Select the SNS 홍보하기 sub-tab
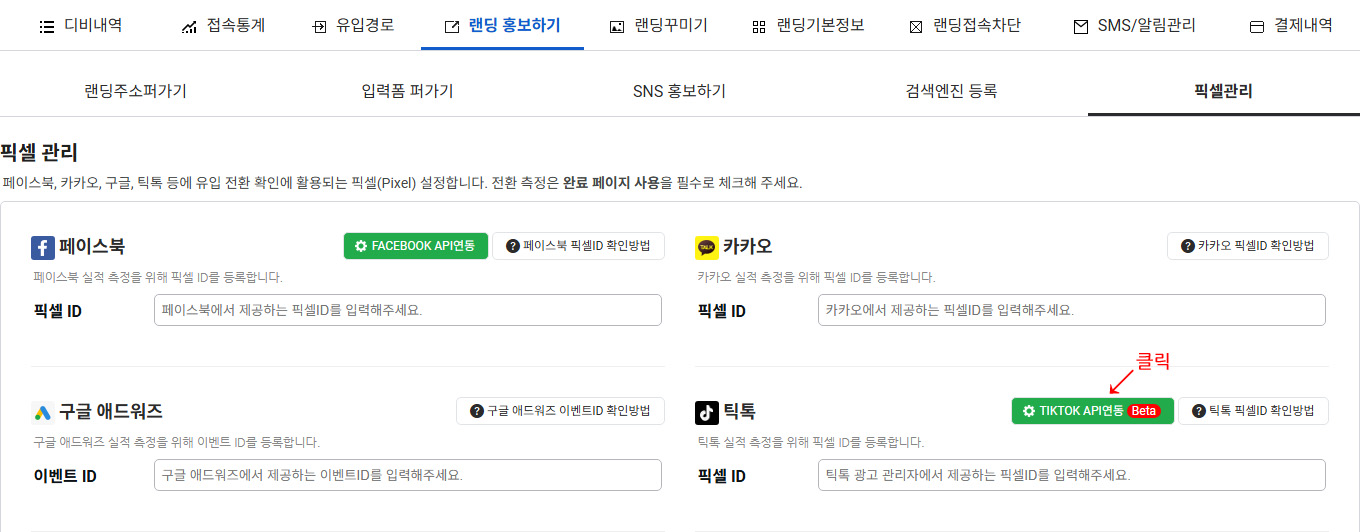1360x532 pixels. 679,91
